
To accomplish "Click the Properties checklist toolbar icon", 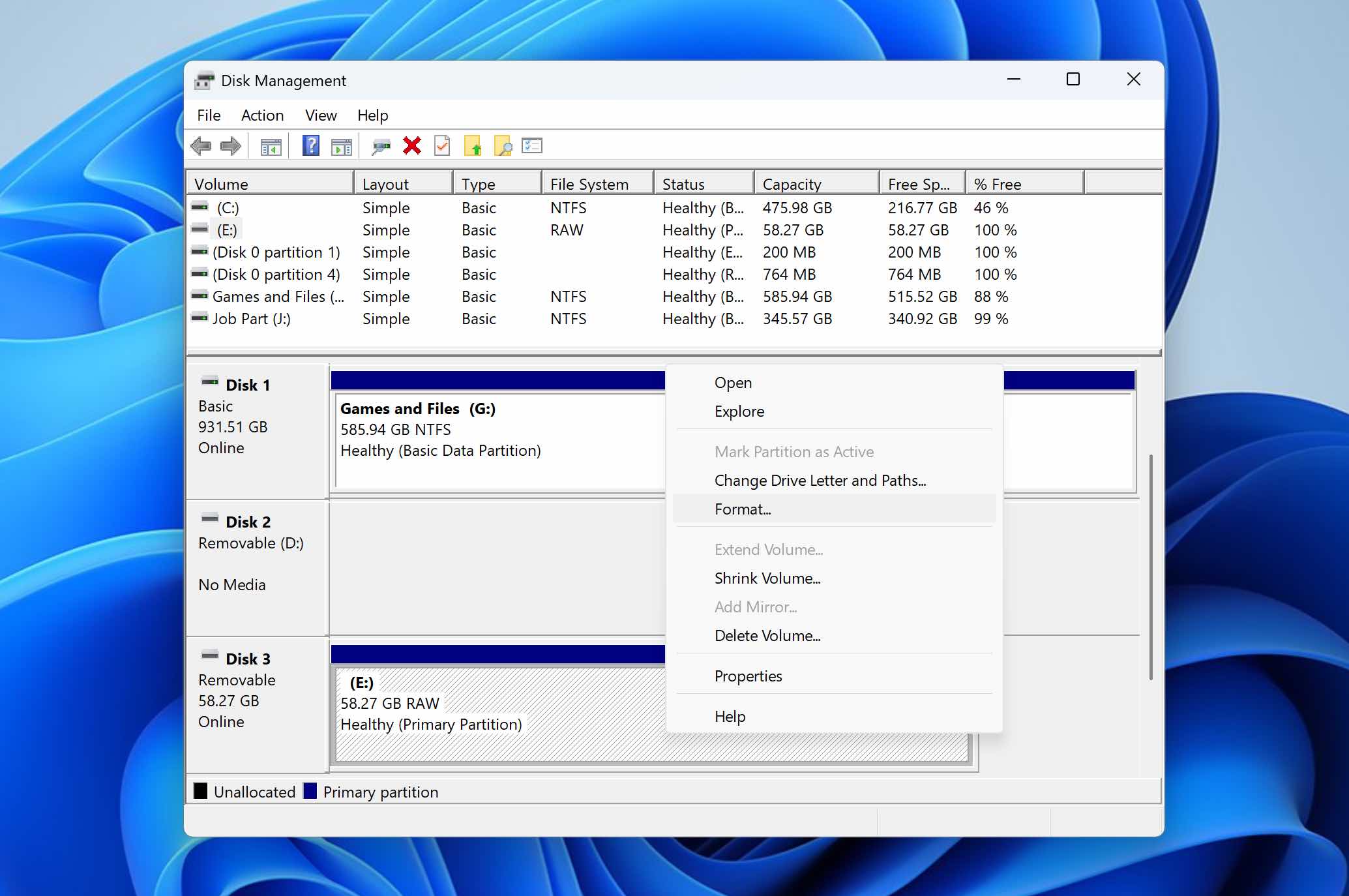I will pos(531,145).
